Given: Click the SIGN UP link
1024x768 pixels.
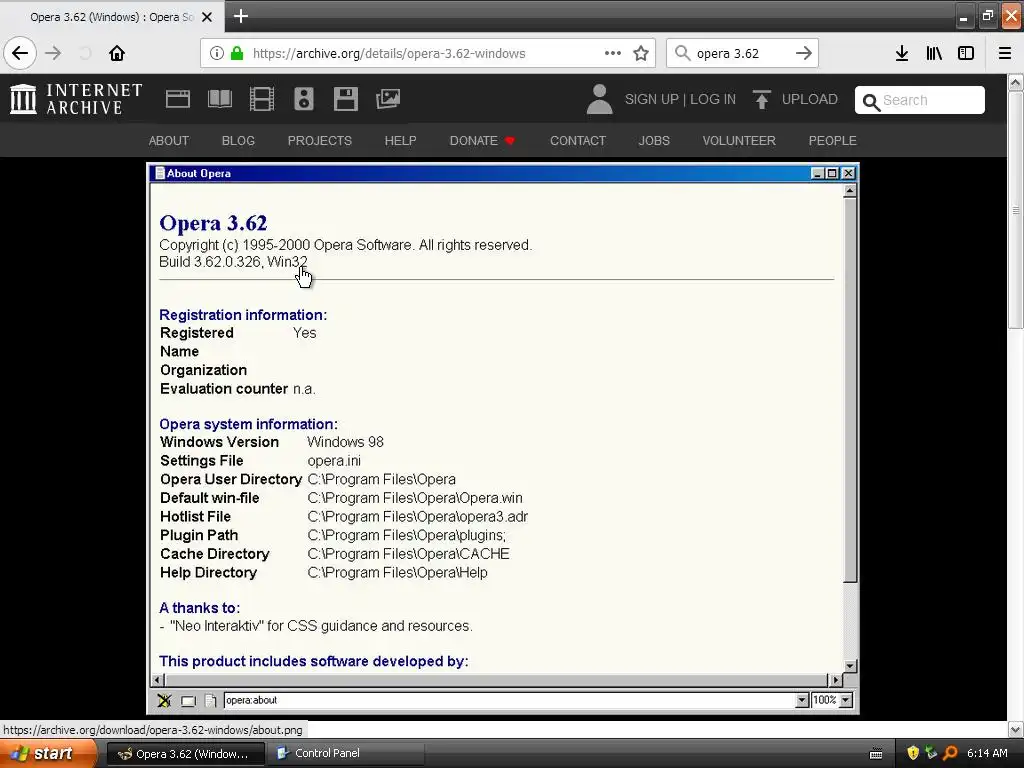Looking at the screenshot, I should pyautogui.click(x=652, y=99).
